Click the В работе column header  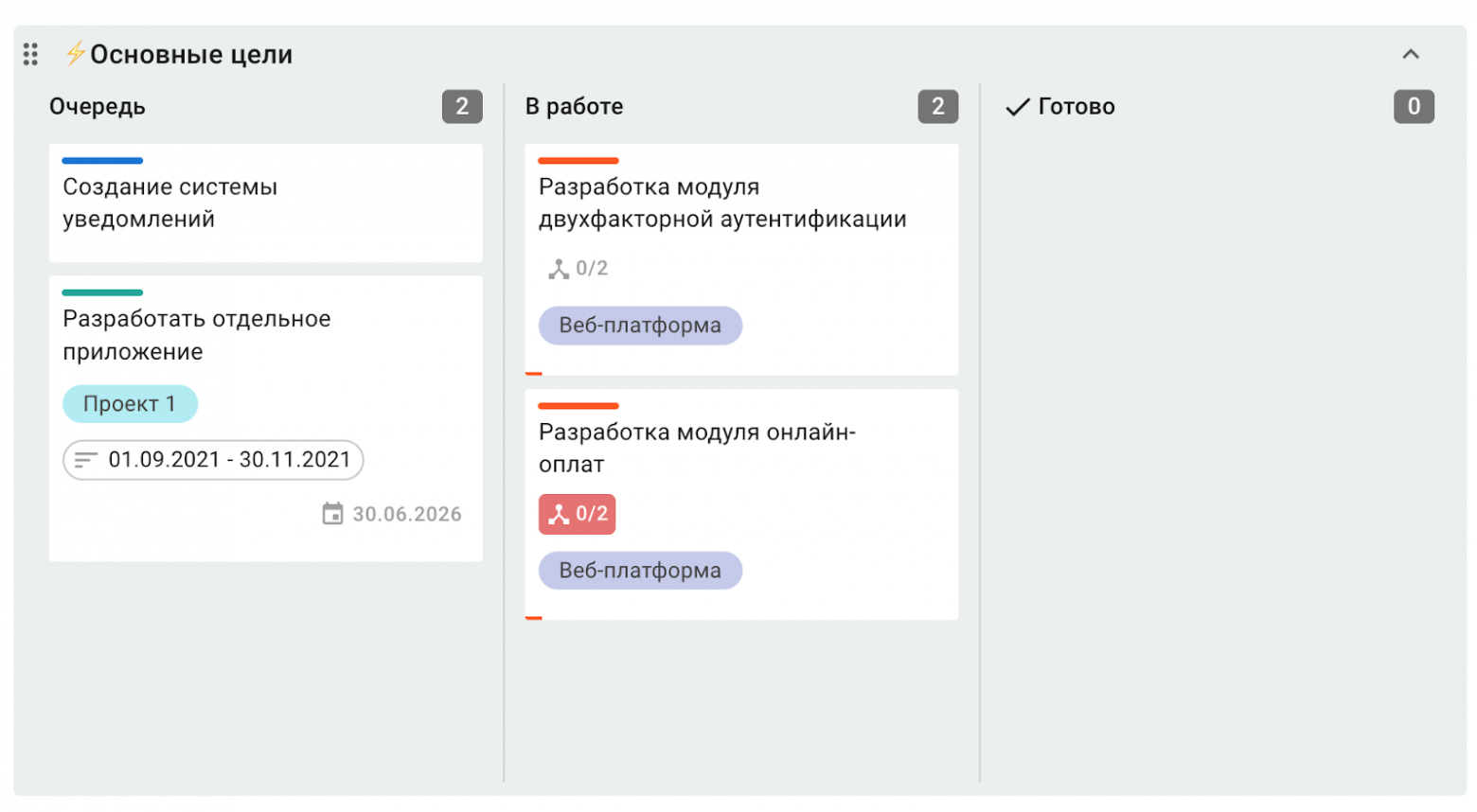pyautogui.click(x=574, y=107)
